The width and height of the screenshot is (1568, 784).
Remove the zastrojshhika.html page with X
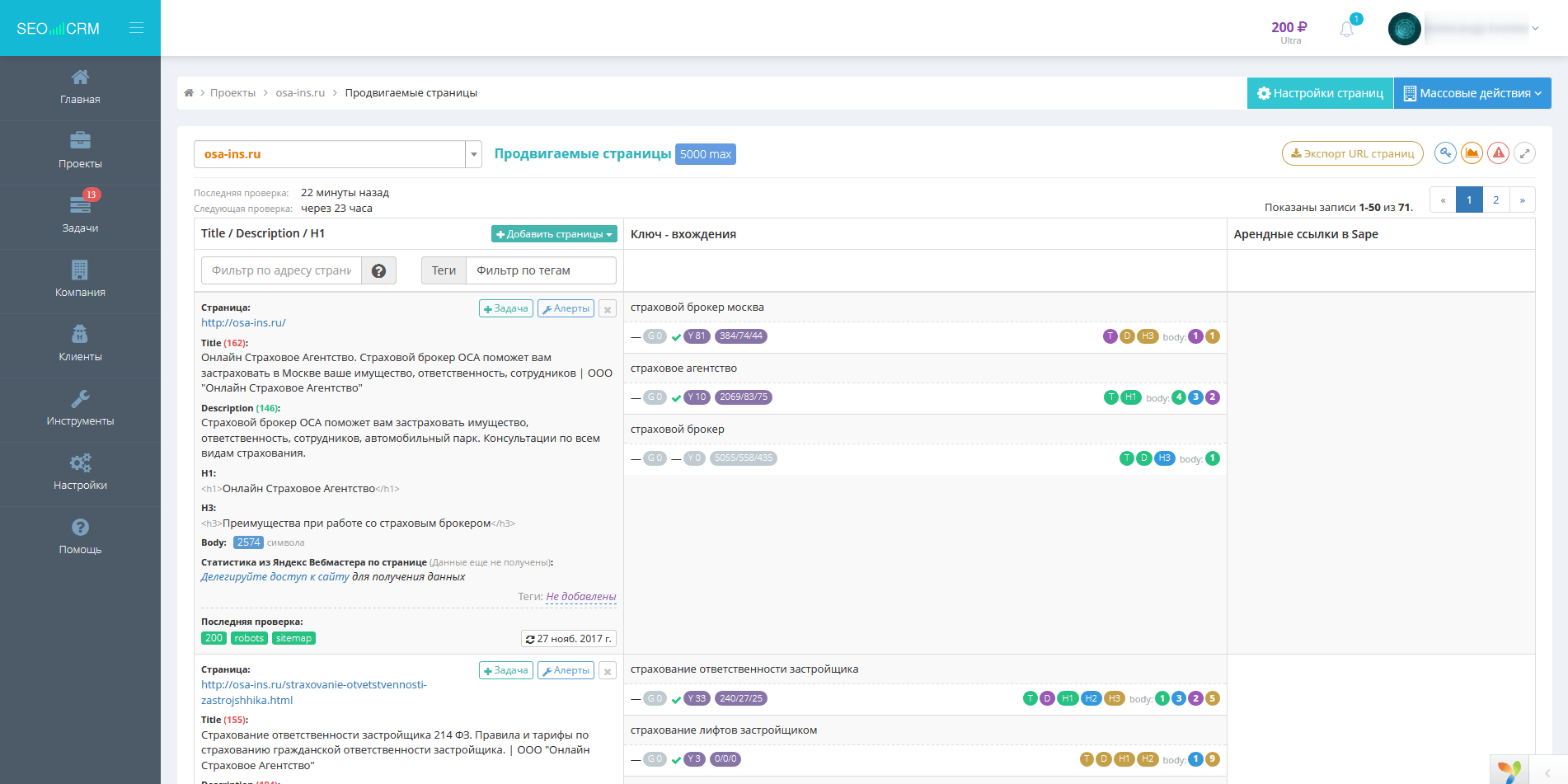tap(608, 671)
